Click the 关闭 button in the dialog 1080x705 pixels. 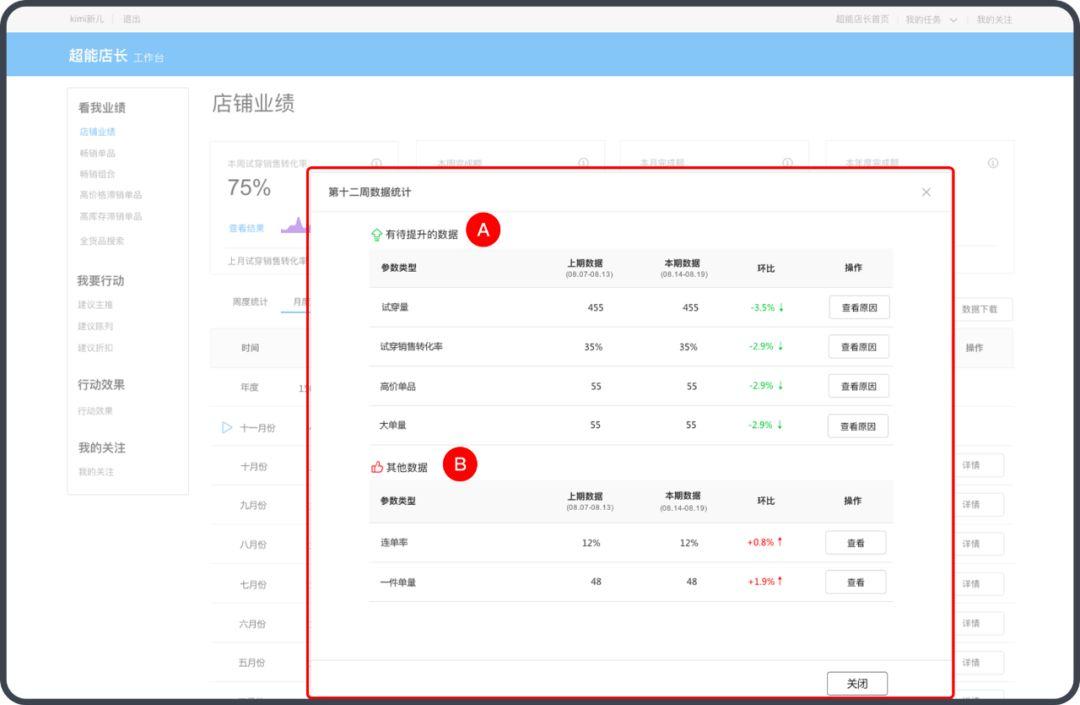tap(856, 682)
